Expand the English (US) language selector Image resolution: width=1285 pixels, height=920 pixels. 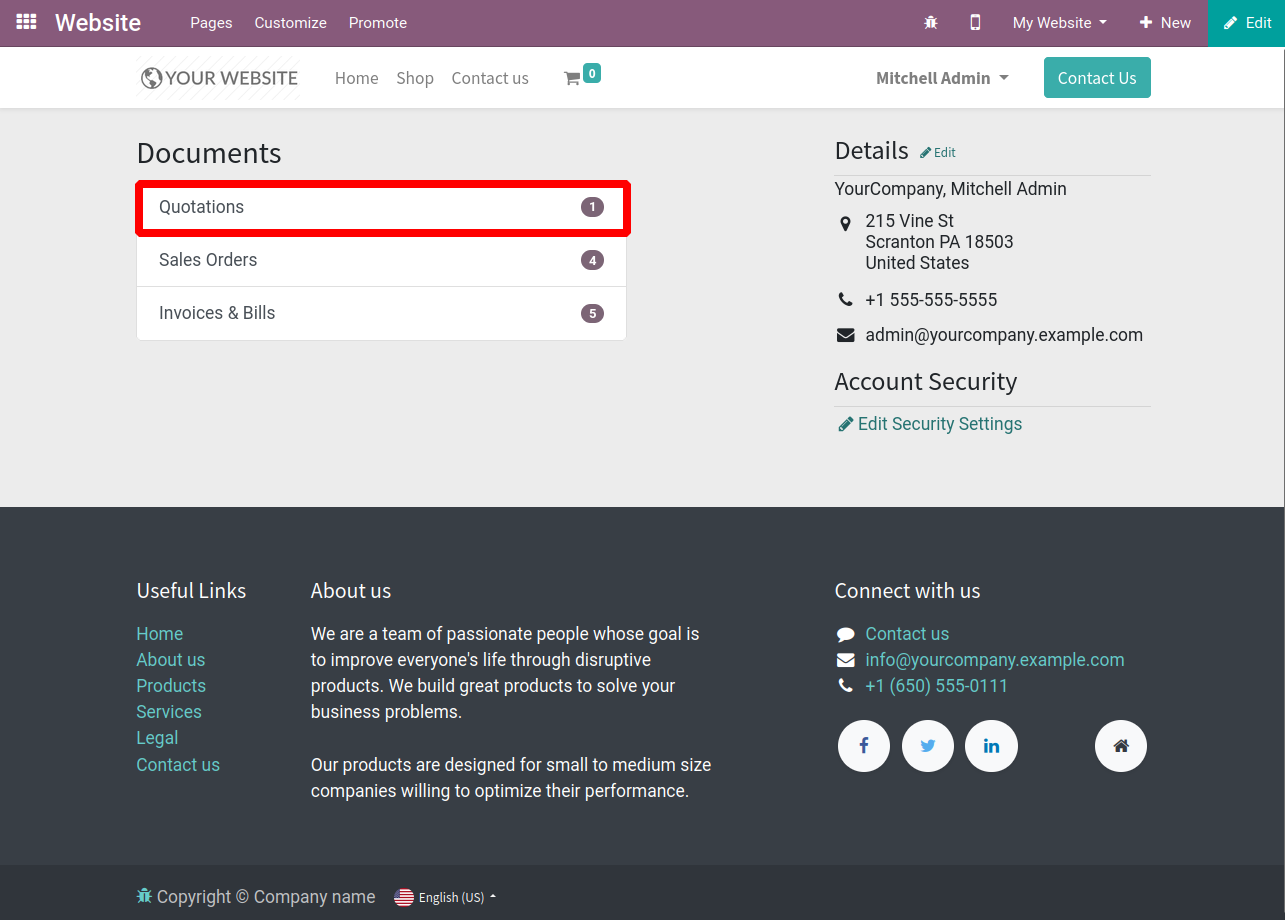pos(446,897)
